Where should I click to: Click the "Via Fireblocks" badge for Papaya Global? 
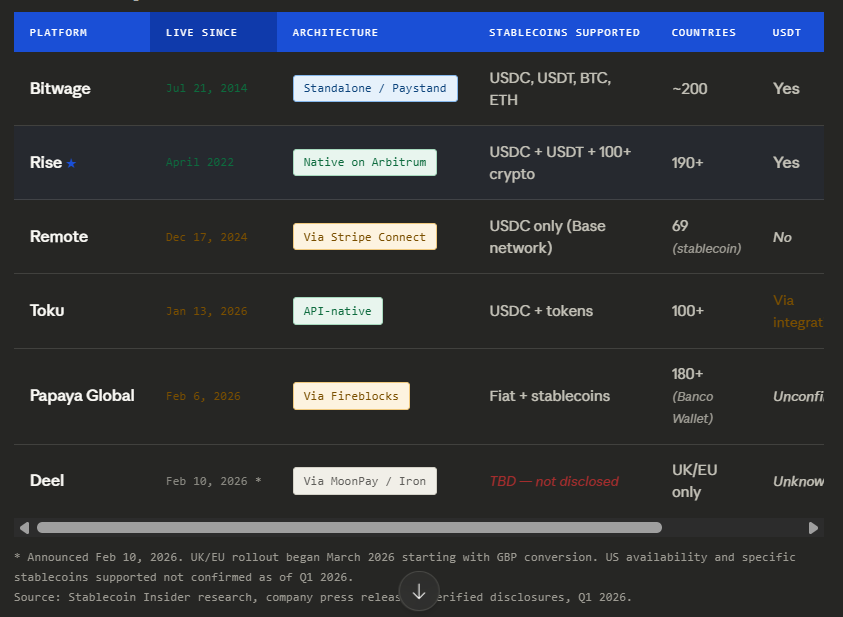point(351,396)
